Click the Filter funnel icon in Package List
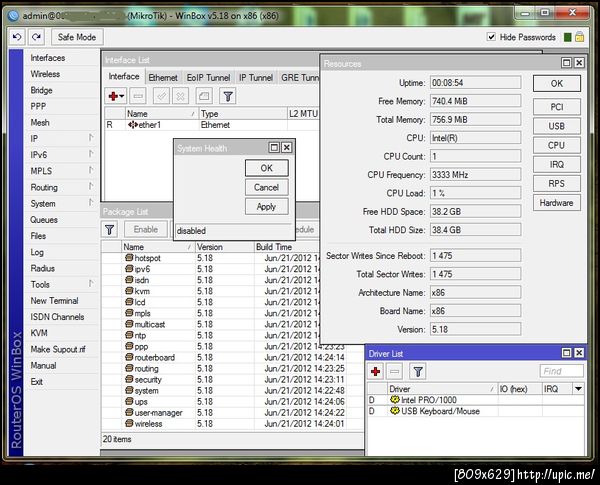The image size is (600, 485). tap(109, 229)
